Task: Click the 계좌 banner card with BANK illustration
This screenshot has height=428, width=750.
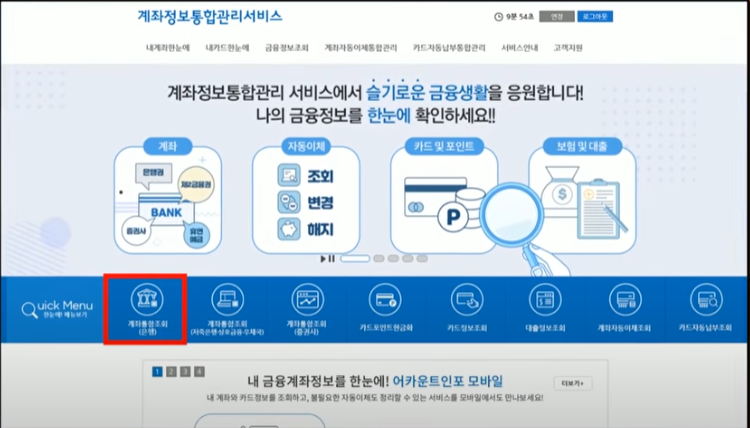Action: 167,197
